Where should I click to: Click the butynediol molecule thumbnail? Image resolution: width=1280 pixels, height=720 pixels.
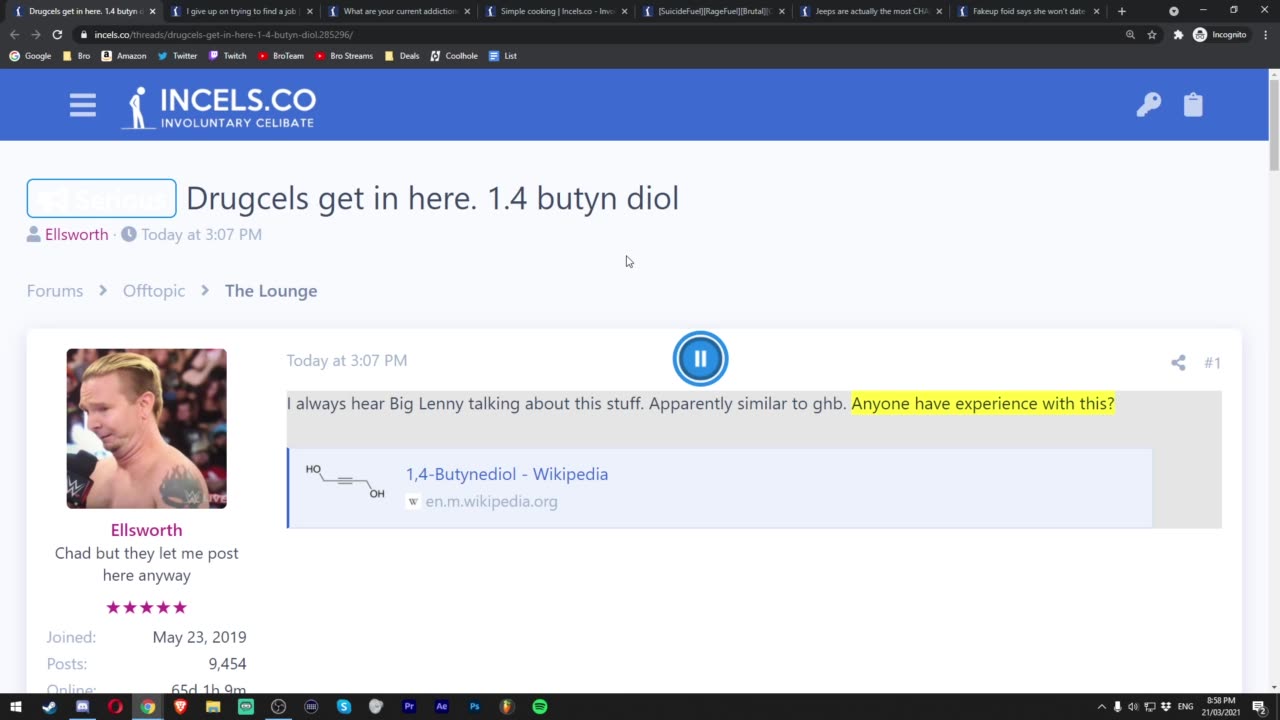point(345,481)
